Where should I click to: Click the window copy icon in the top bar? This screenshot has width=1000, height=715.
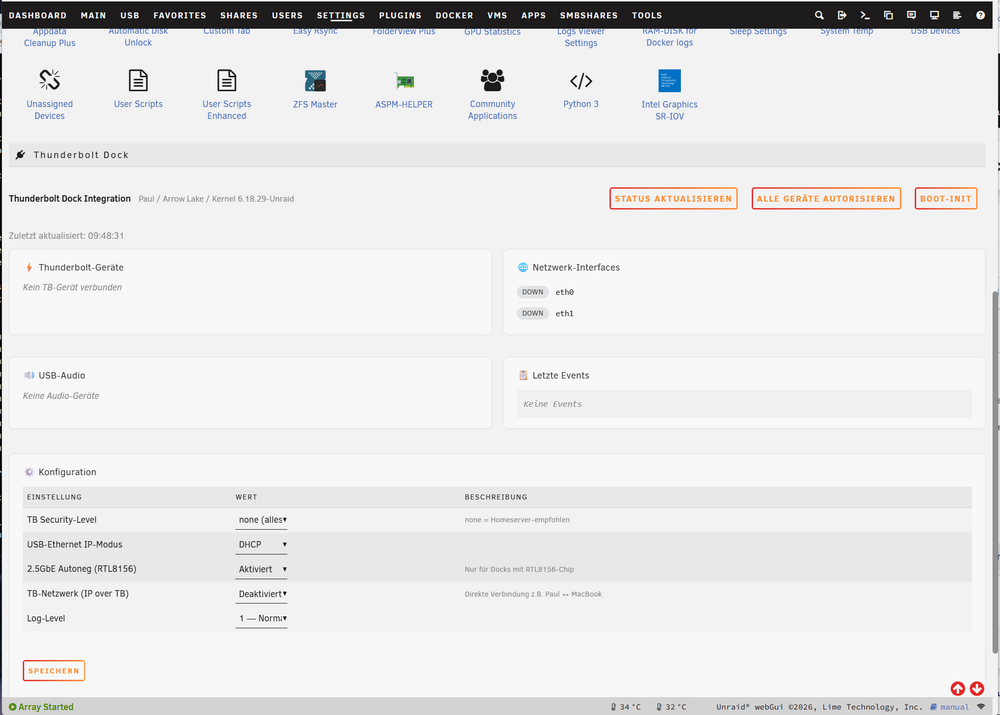click(x=888, y=15)
